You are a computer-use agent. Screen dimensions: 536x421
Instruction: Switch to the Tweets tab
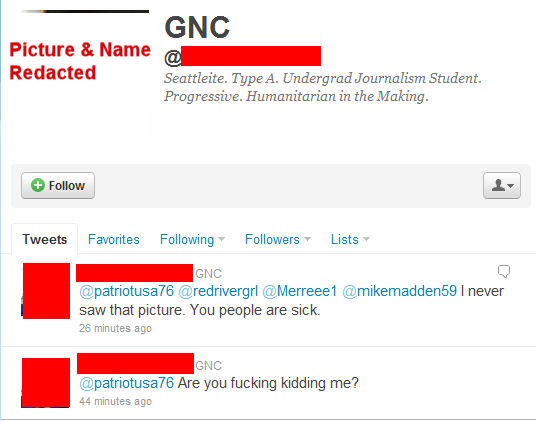pyautogui.click(x=44, y=239)
